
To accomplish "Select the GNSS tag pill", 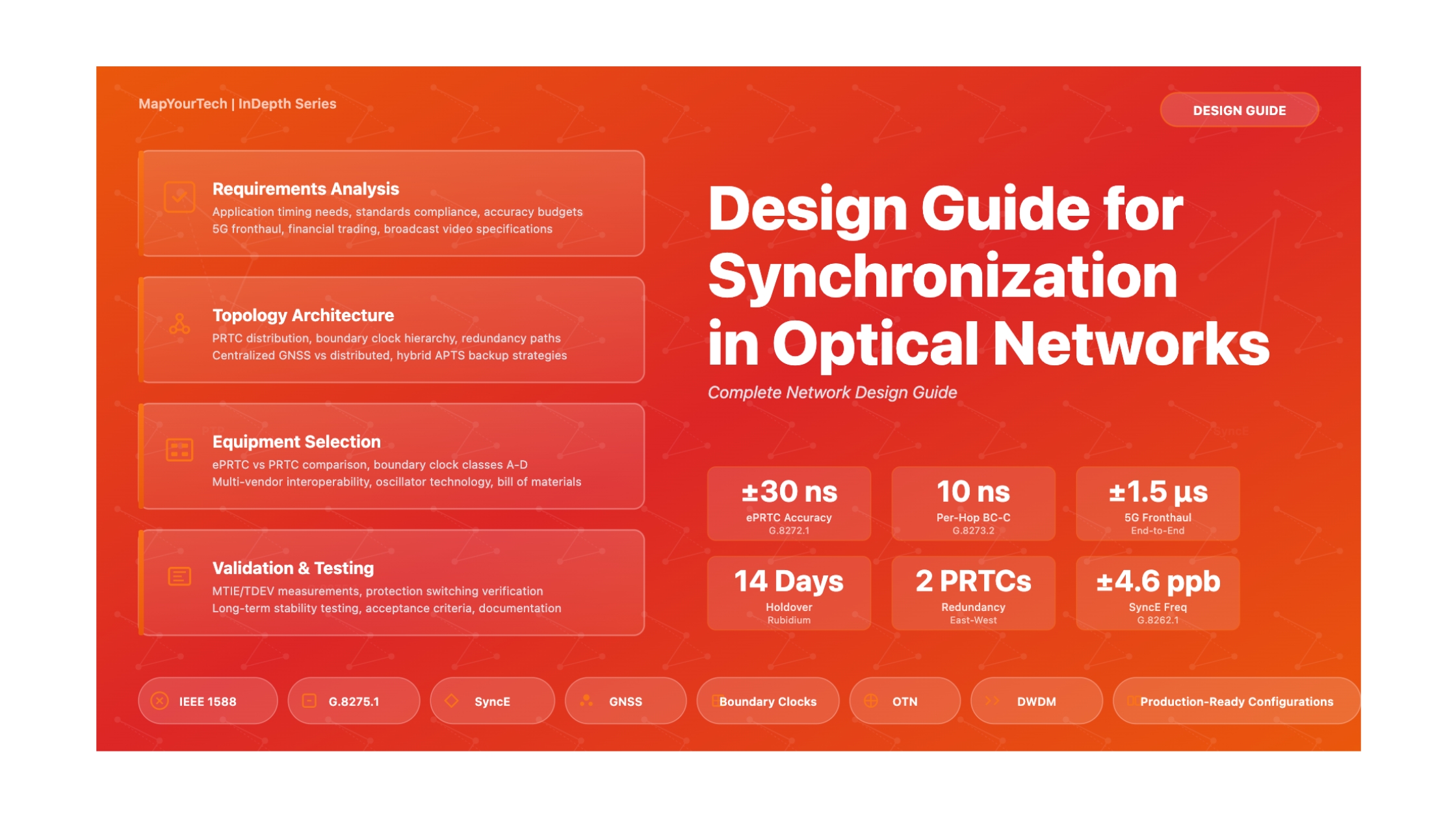I will point(625,701).
